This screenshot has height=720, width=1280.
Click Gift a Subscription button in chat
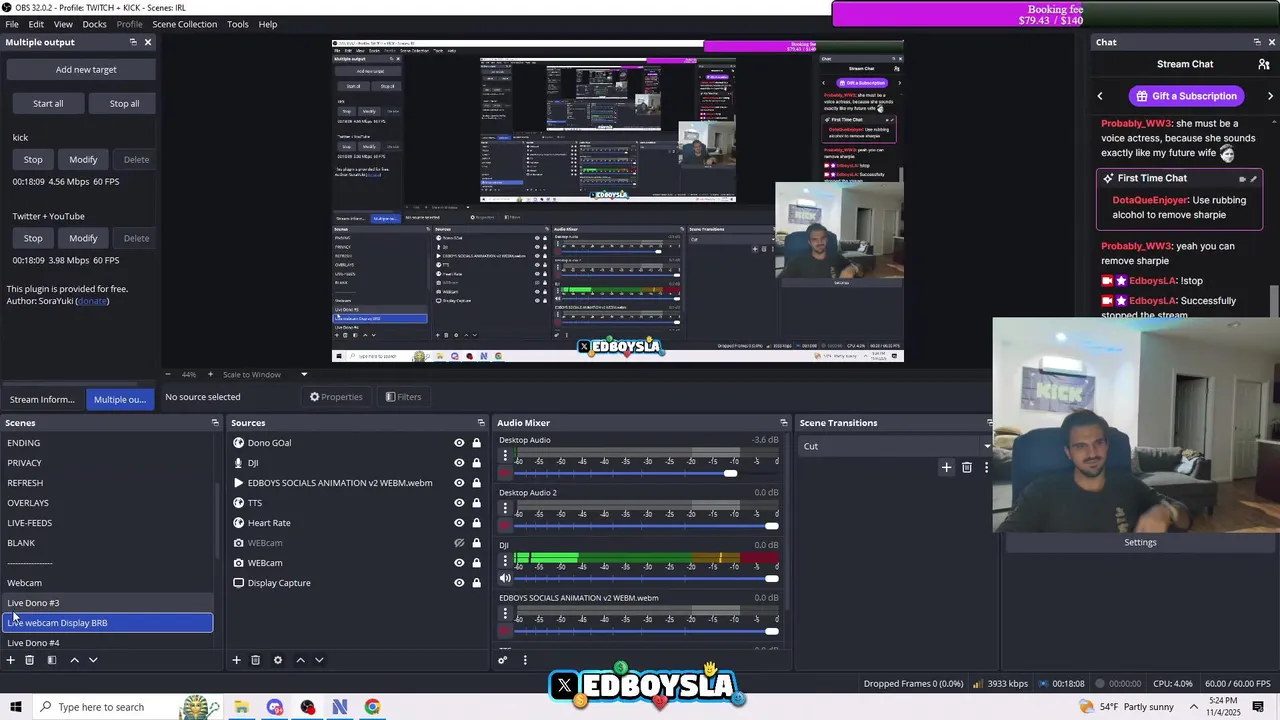click(1187, 96)
